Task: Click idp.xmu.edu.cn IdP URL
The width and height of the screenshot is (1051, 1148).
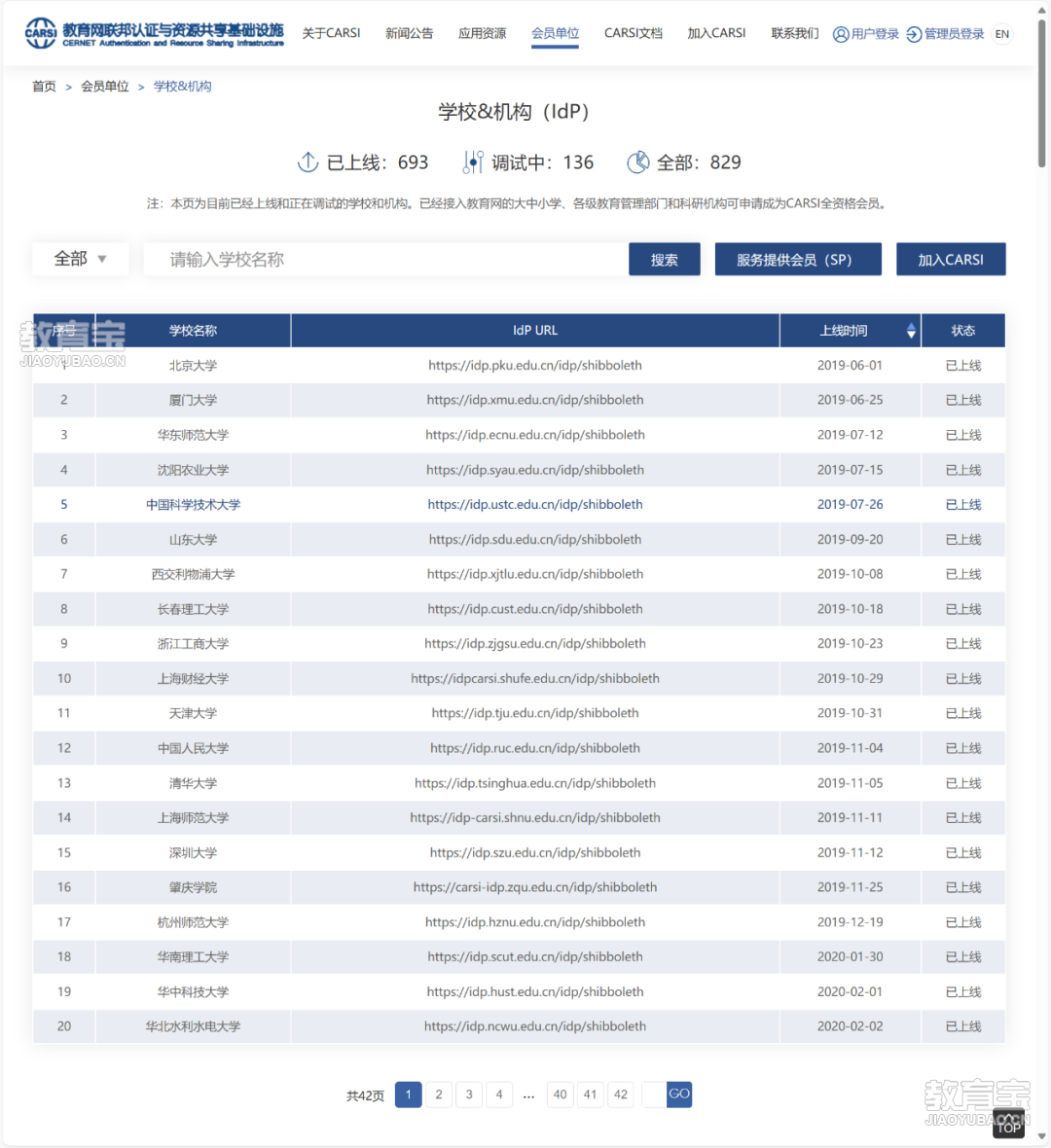Action: [x=535, y=400]
